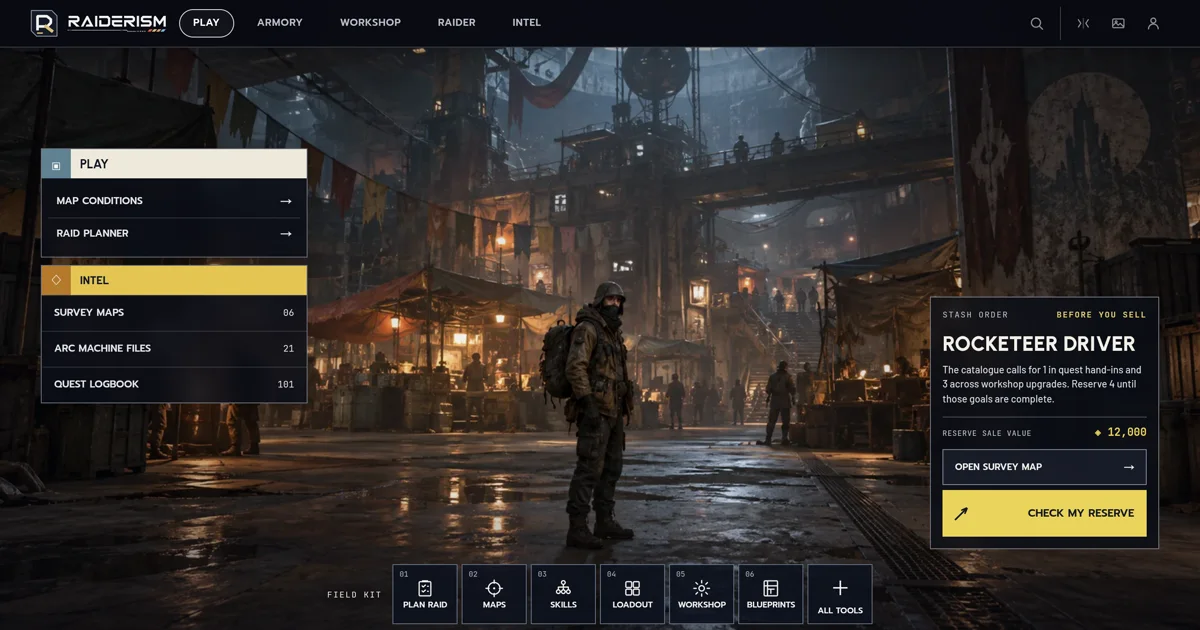Screen dimensions: 1200x630
Task: Open Maps crosshair tool
Action: point(494,594)
